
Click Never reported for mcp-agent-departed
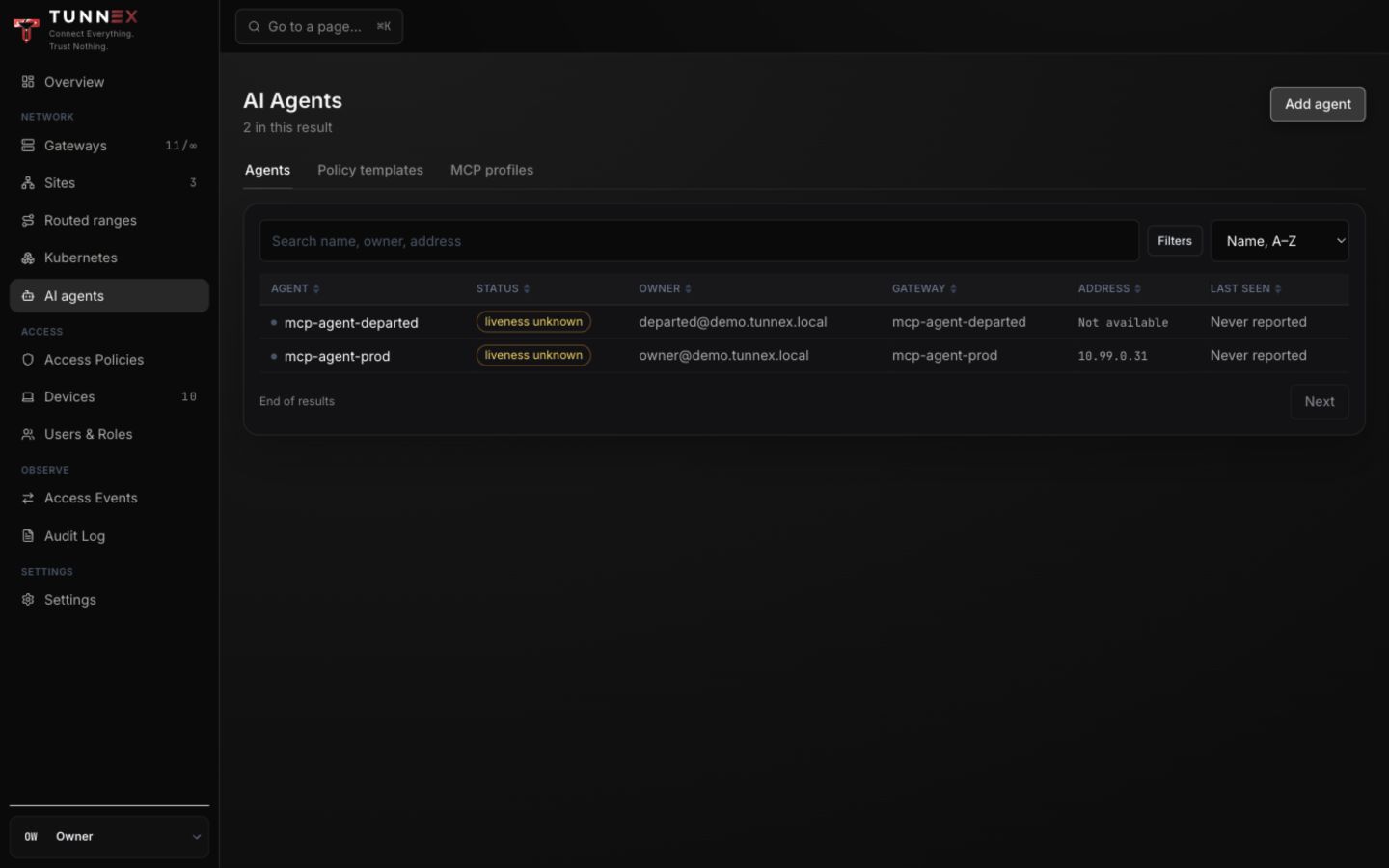[x=1259, y=322]
